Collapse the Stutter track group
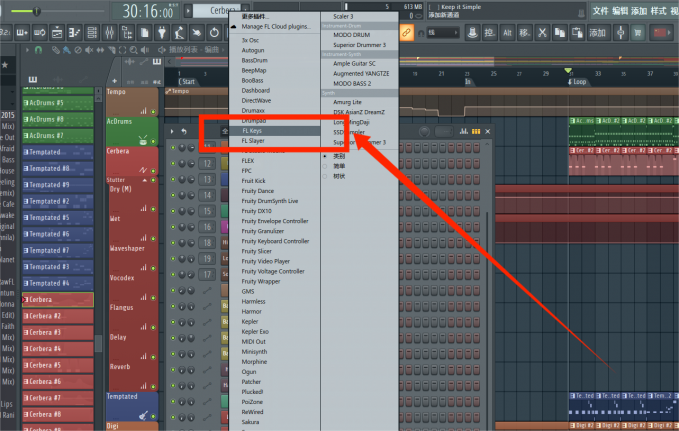The image size is (679, 431). (145, 180)
